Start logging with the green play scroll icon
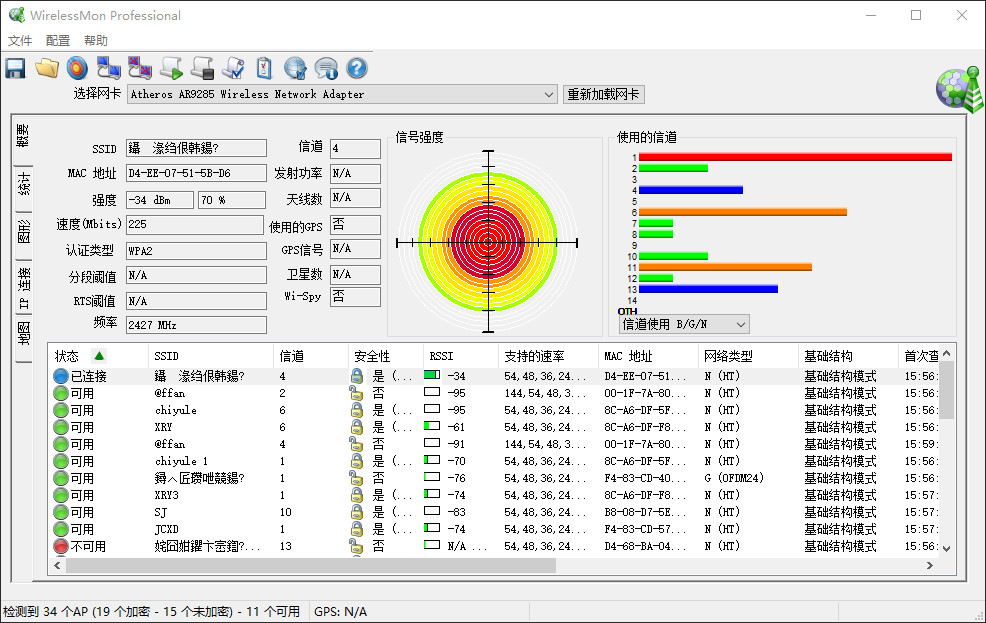Image resolution: width=986 pixels, height=623 pixels. click(x=171, y=68)
